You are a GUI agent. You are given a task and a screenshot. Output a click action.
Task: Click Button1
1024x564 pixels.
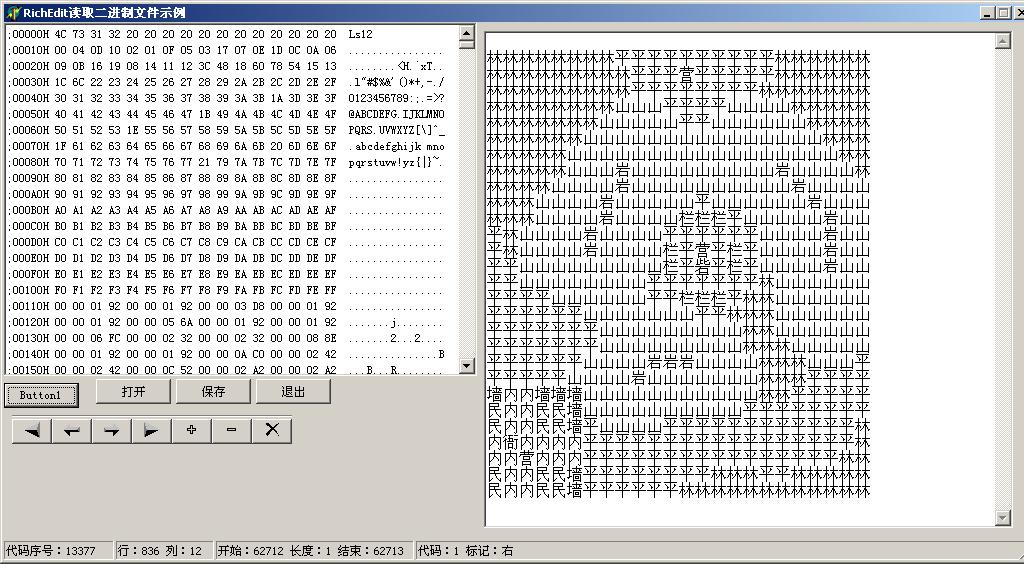[x=40, y=395]
